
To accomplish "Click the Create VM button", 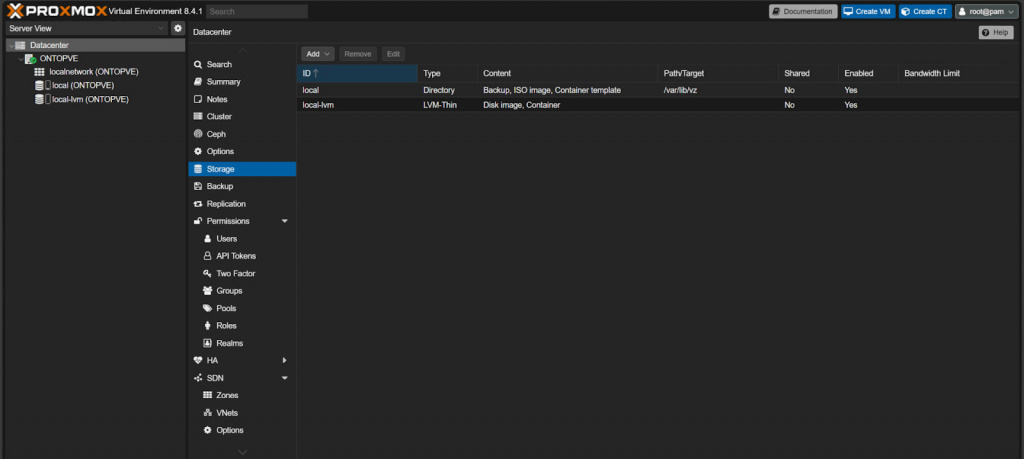I will pos(868,11).
